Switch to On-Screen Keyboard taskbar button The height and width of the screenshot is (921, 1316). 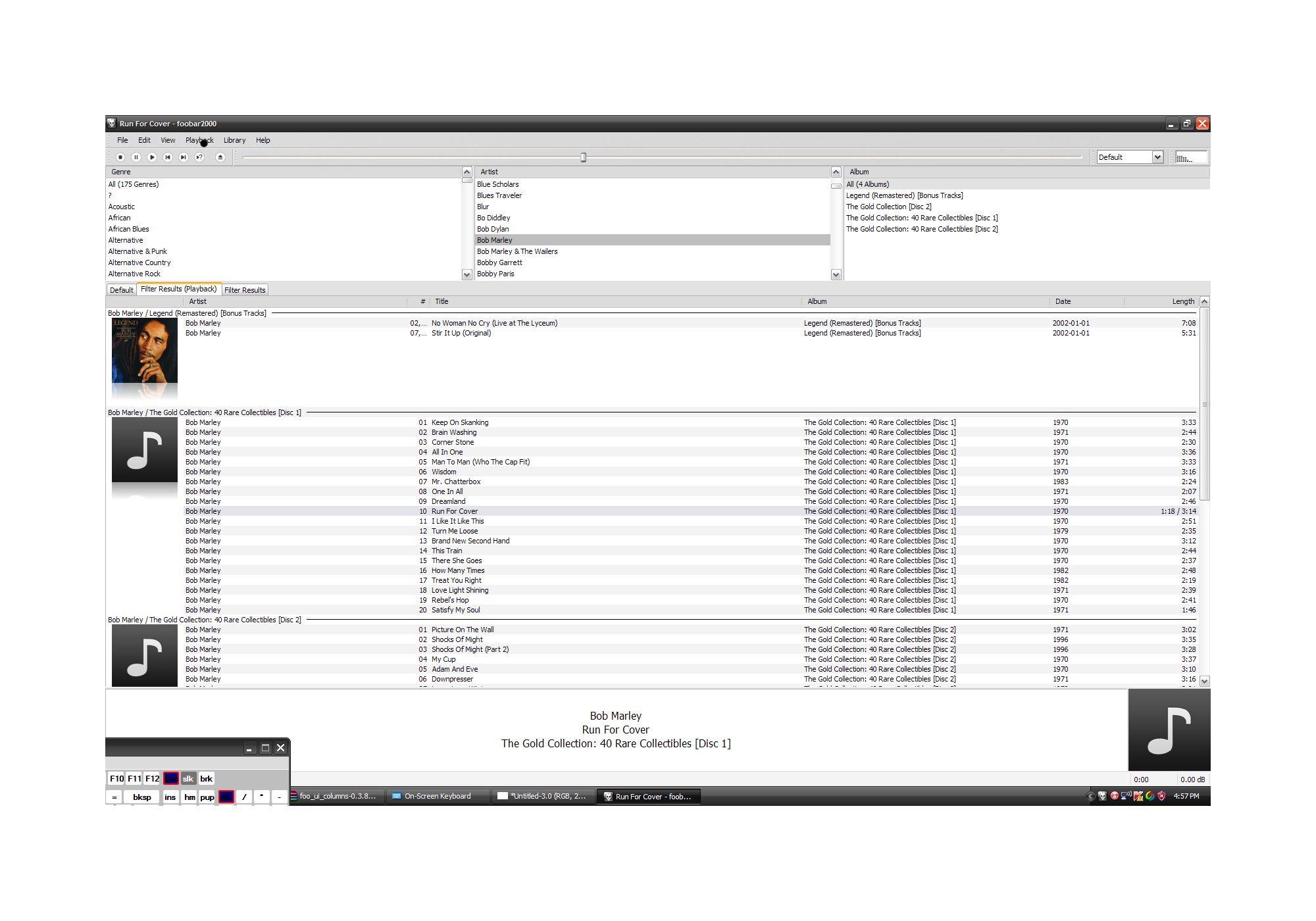[x=438, y=797]
